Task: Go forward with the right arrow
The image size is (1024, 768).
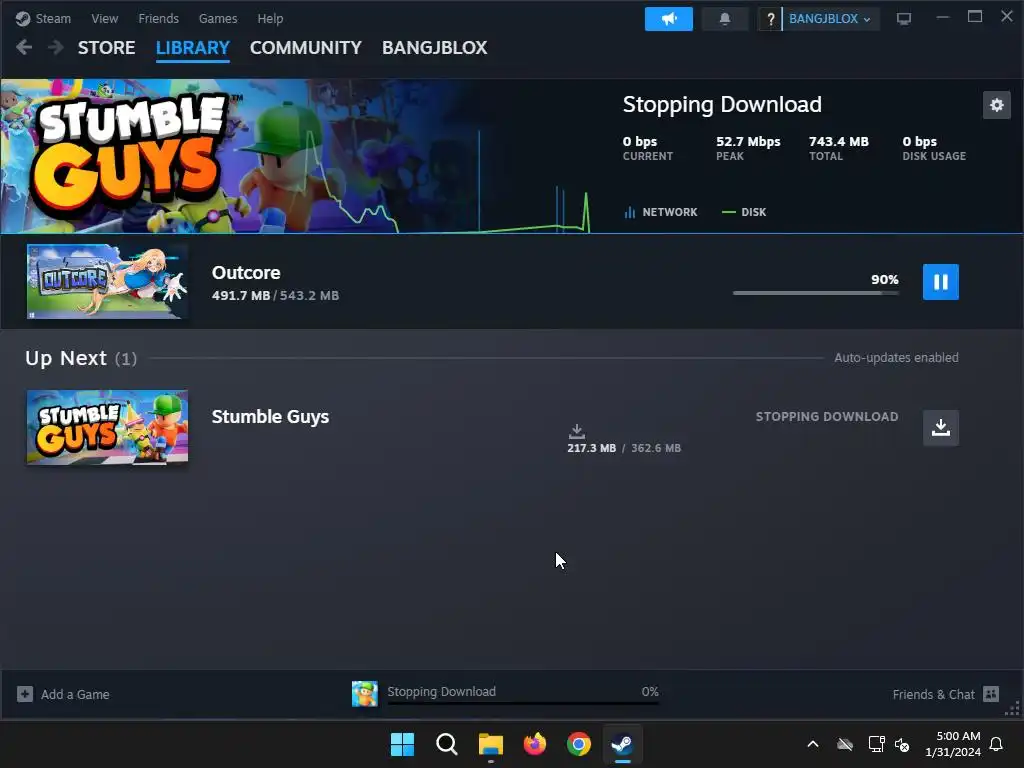Action: point(56,47)
